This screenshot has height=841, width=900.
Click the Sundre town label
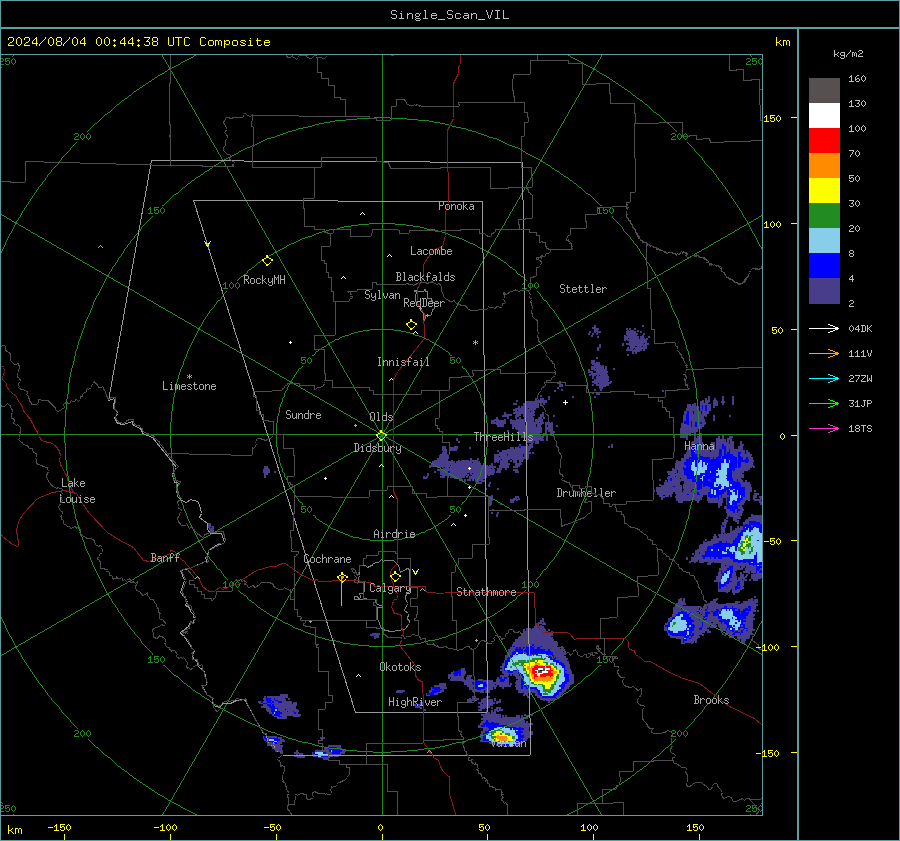[303, 415]
